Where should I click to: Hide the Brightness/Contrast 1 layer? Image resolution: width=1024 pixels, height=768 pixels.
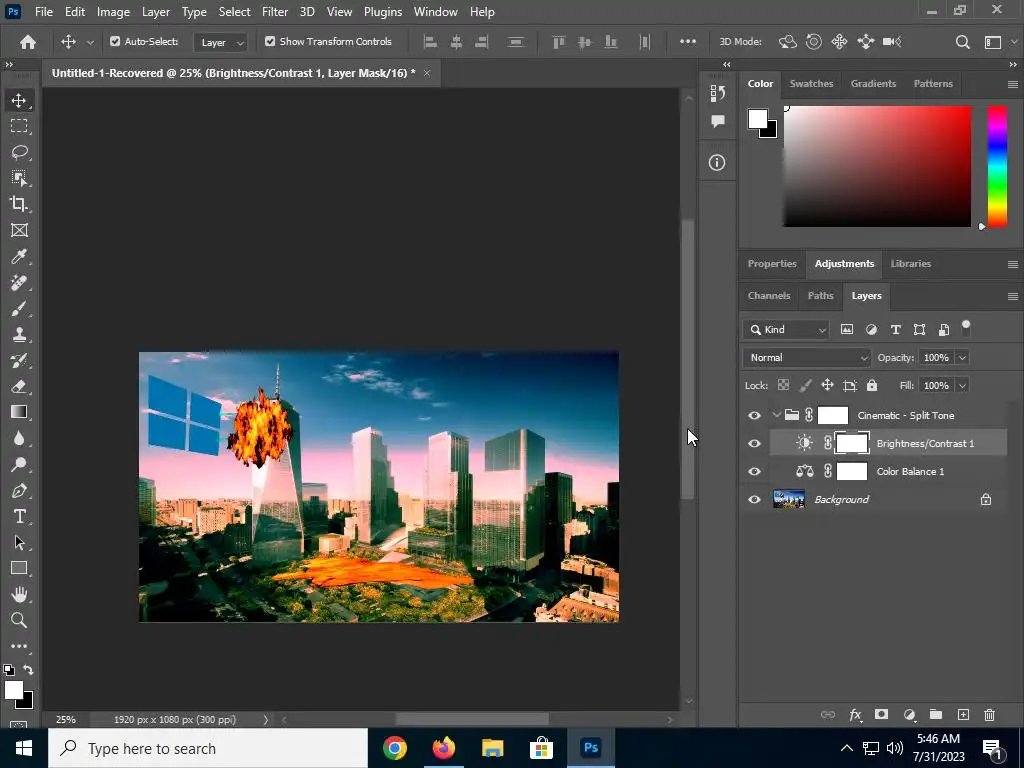coord(754,443)
